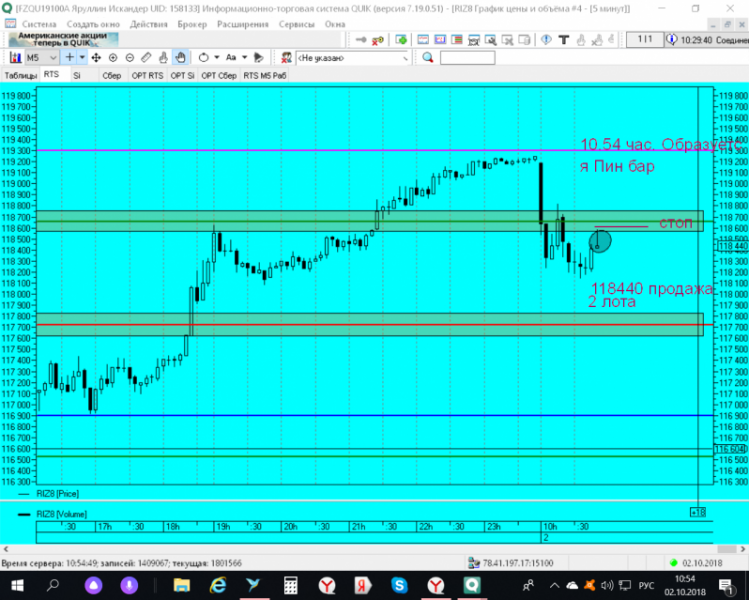Open the Действия menu

[x=149, y=24]
